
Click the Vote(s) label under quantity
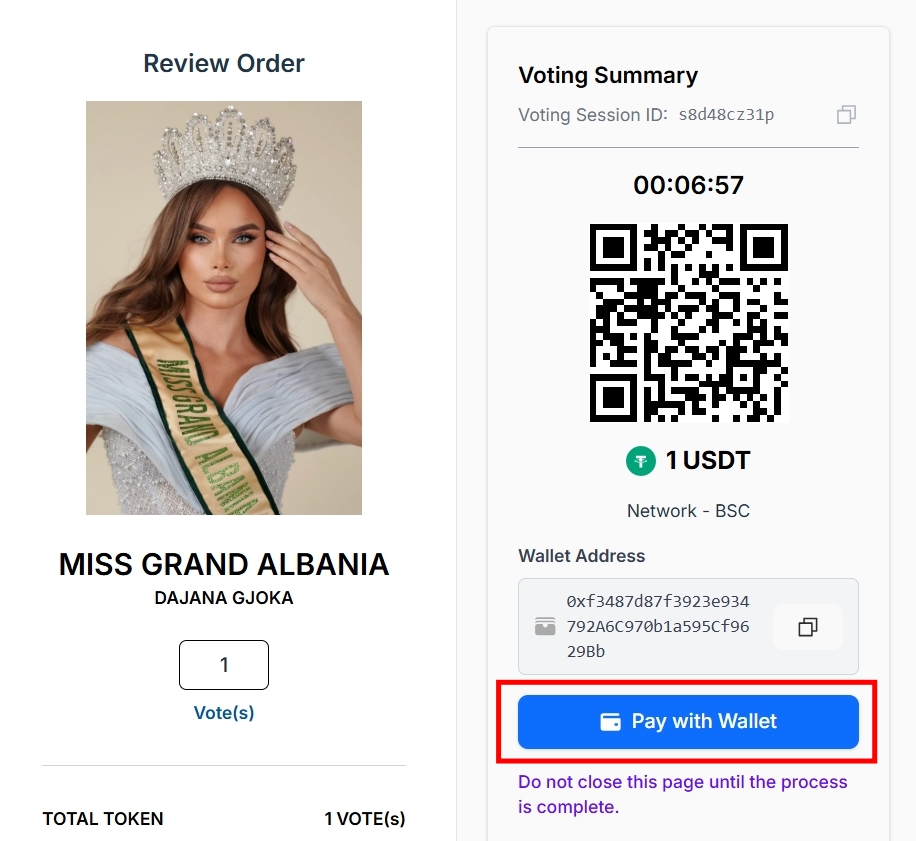point(224,713)
